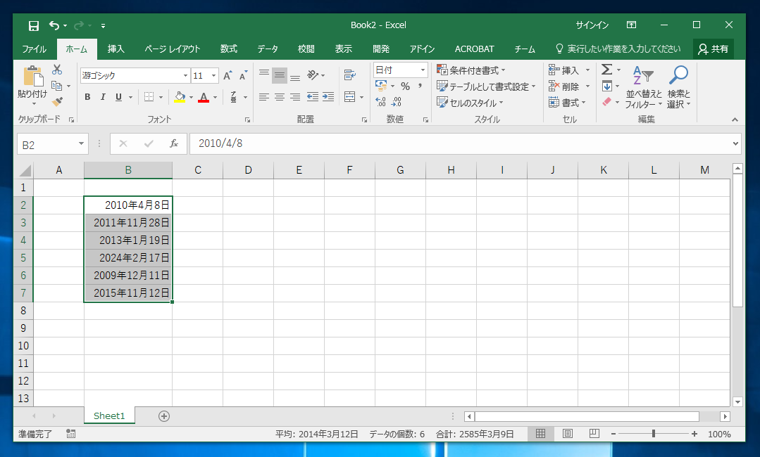Click the paste clipboard icon
Image resolution: width=760 pixels, height=457 pixels.
point(32,77)
